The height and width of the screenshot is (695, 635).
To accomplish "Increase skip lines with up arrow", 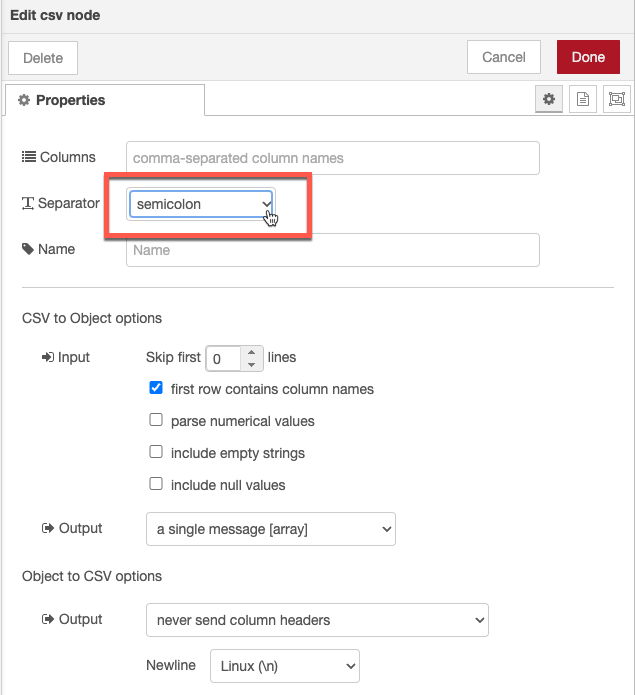I will (x=252, y=352).
